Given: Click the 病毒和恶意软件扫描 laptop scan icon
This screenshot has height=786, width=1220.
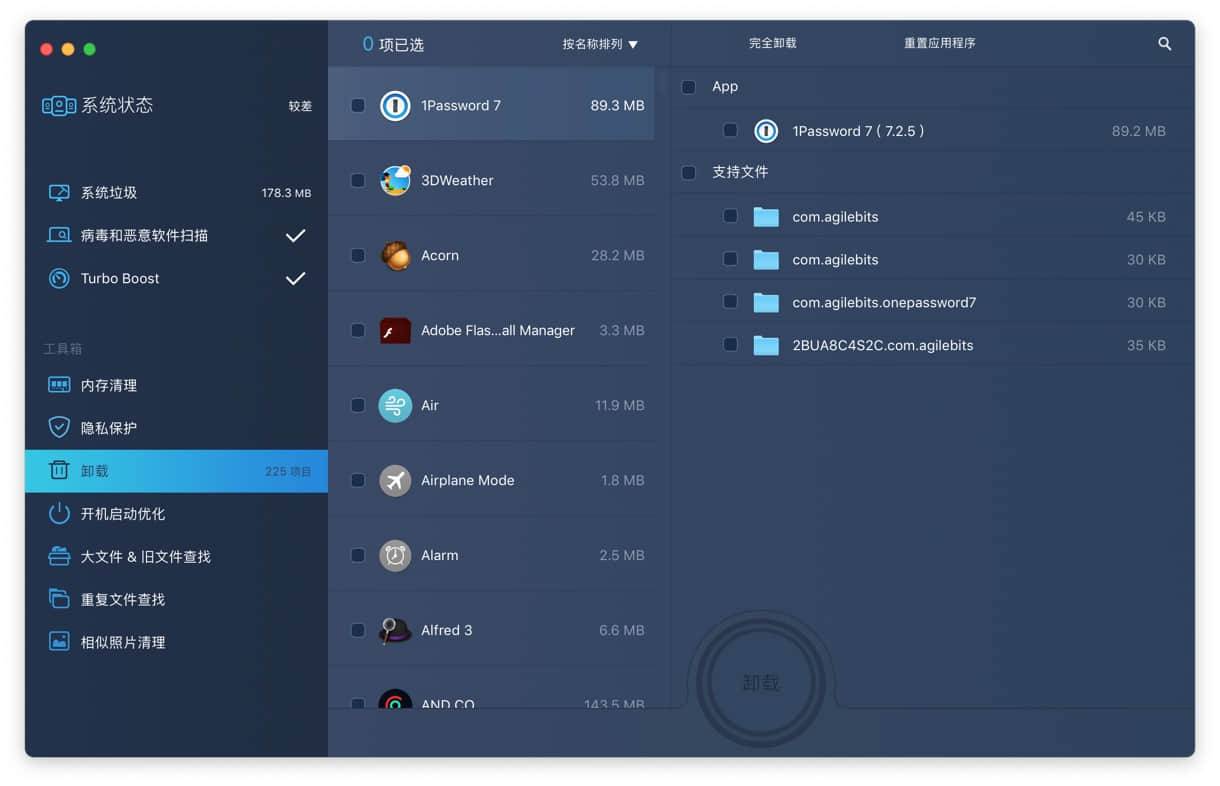Looking at the screenshot, I should tap(59, 236).
